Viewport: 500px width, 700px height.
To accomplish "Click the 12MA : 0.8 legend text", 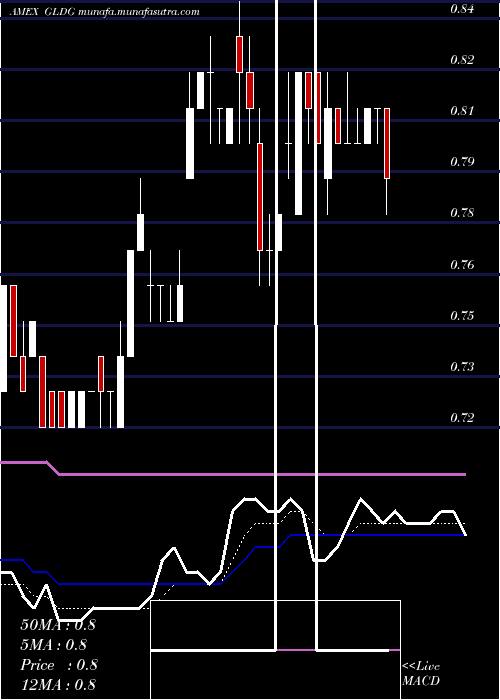I will (x=58, y=684).
